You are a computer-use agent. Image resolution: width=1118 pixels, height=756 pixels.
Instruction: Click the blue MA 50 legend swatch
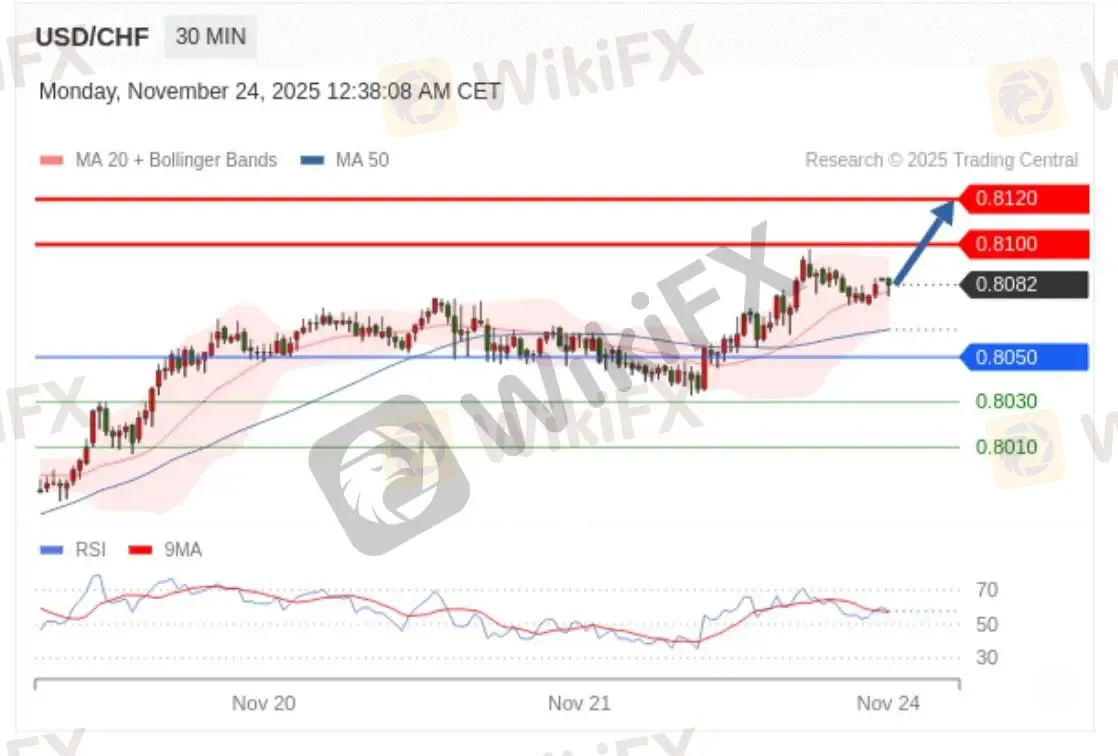[x=312, y=160]
